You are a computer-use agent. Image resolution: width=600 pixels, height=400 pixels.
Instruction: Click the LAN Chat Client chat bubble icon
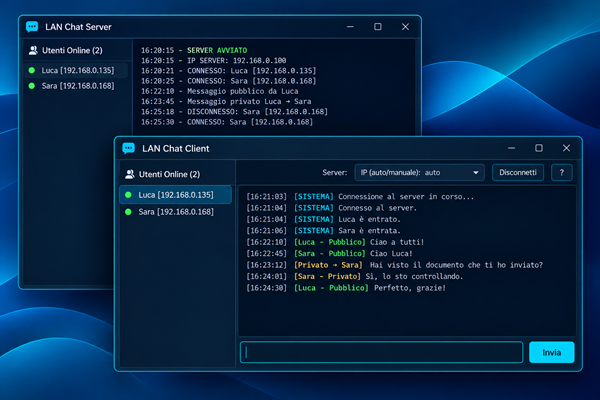(129, 148)
